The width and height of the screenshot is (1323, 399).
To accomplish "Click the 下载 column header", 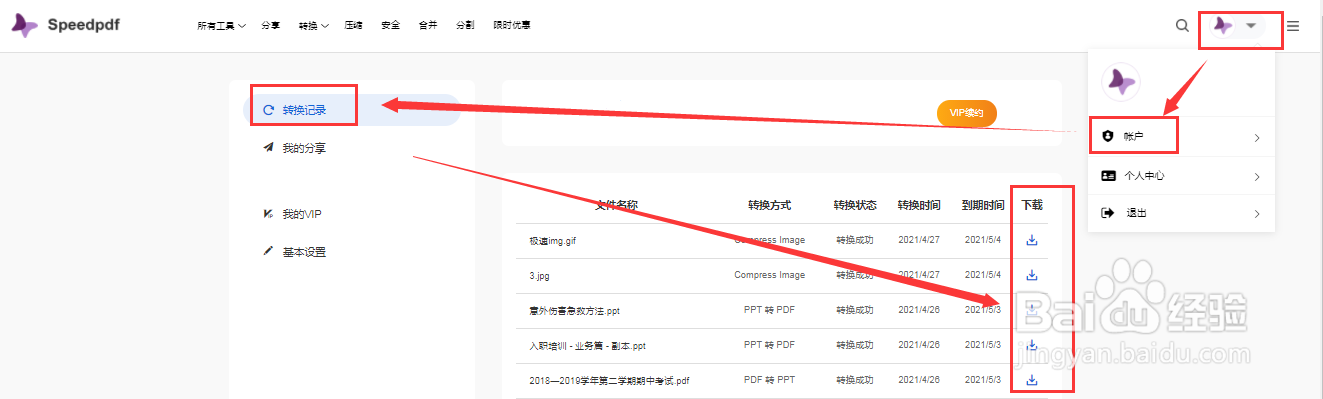I will click(1032, 205).
